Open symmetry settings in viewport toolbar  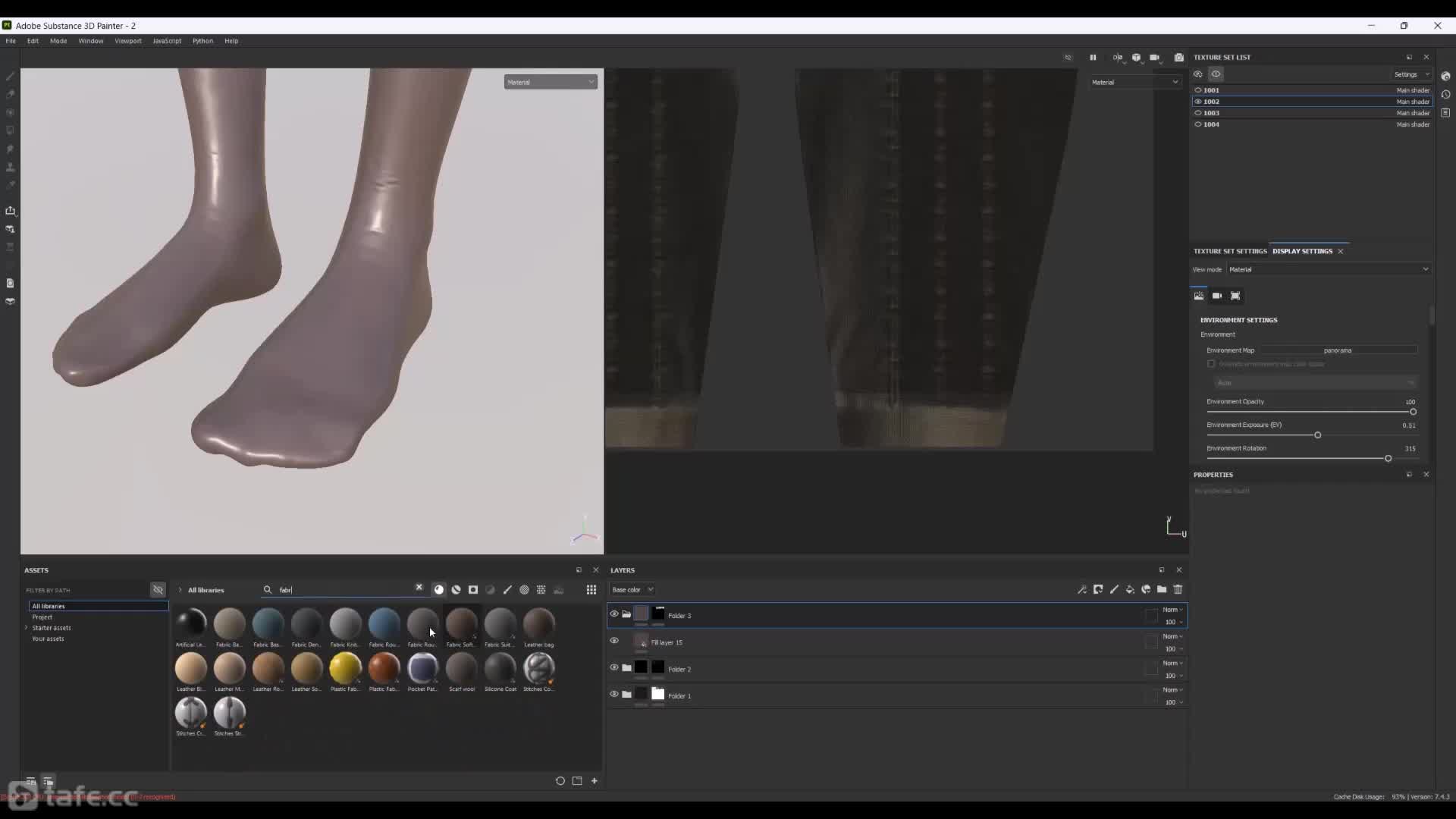[x=1117, y=58]
